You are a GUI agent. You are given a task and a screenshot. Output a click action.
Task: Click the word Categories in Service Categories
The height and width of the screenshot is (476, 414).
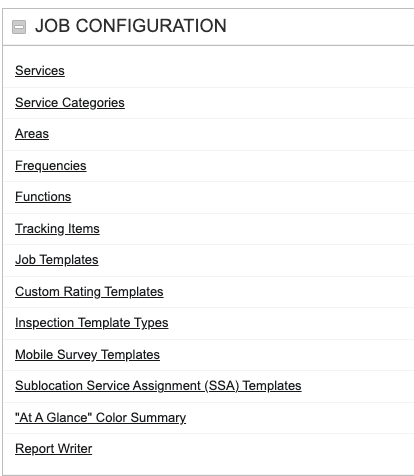93,103
